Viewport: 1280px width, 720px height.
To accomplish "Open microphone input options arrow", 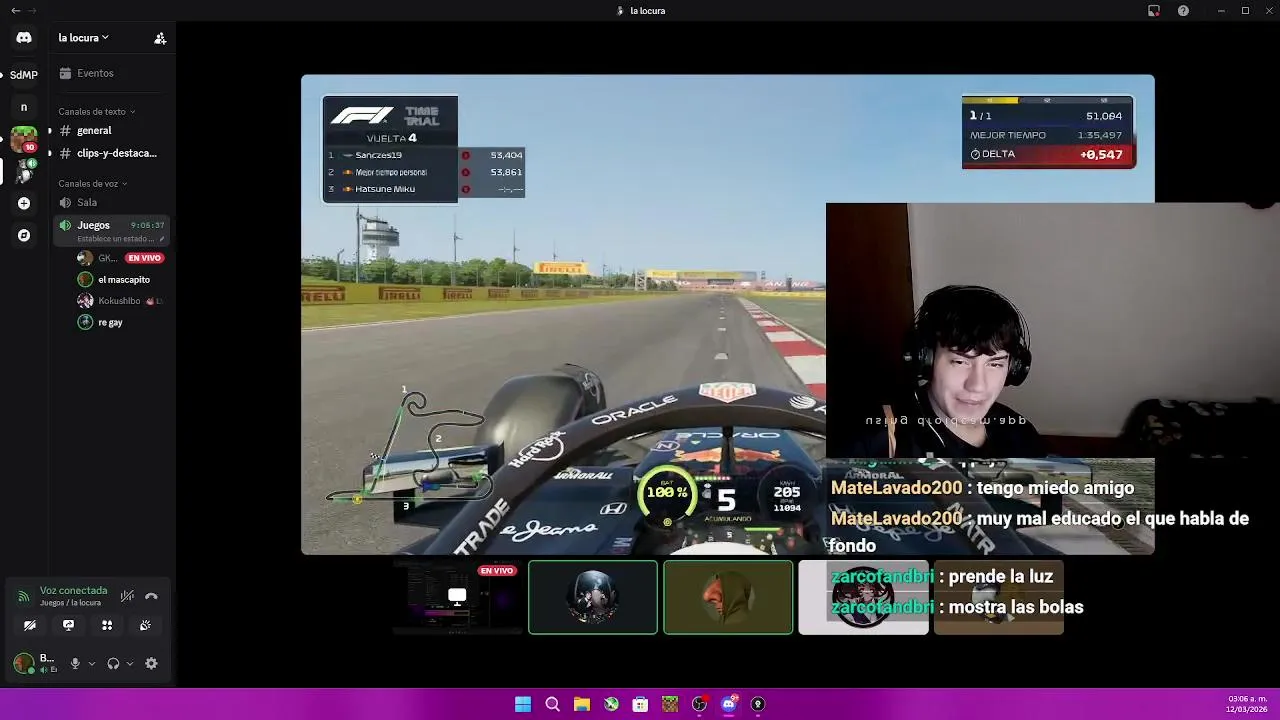I will pos(92,663).
